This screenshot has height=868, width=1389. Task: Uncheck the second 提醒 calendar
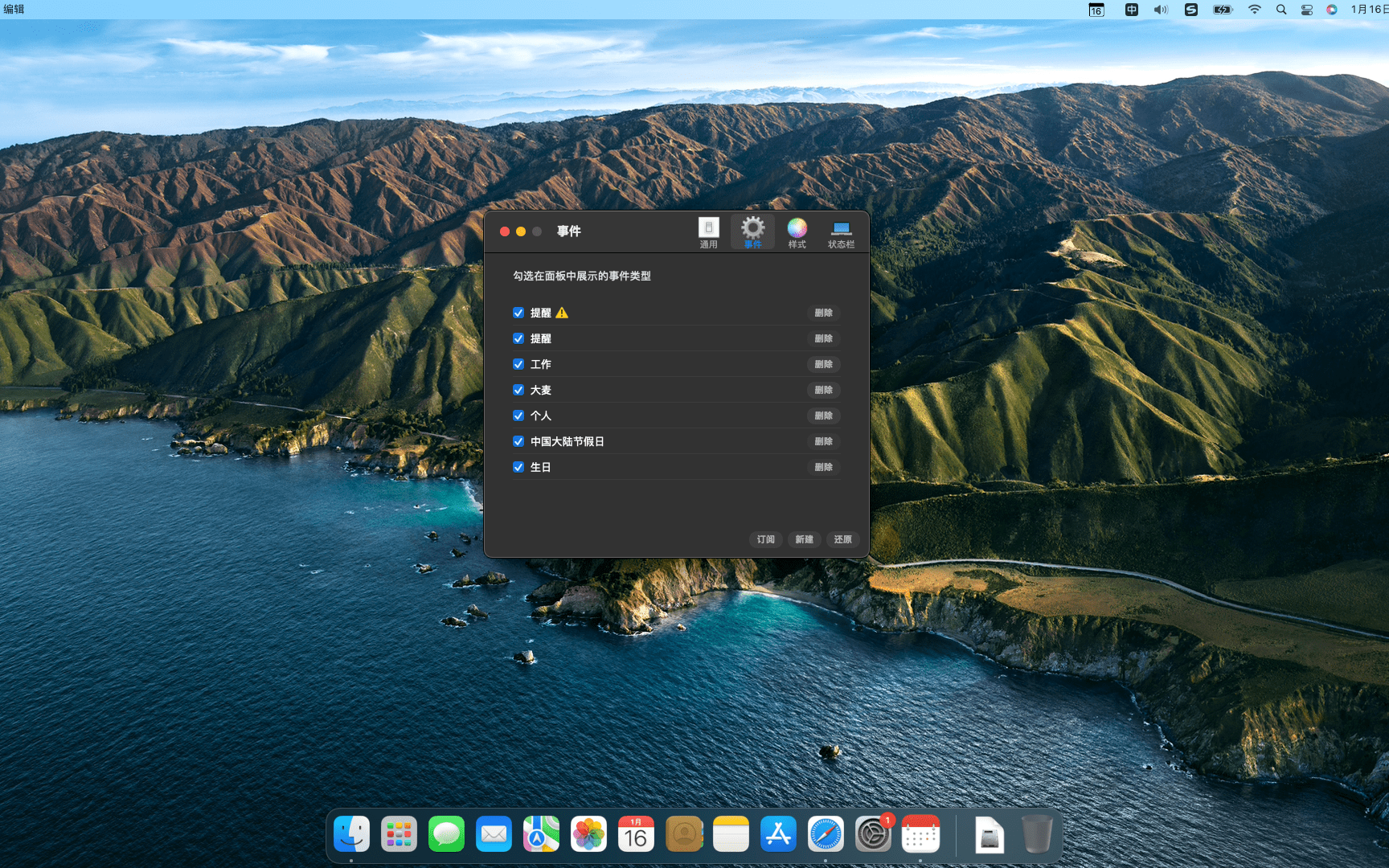[x=518, y=338]
